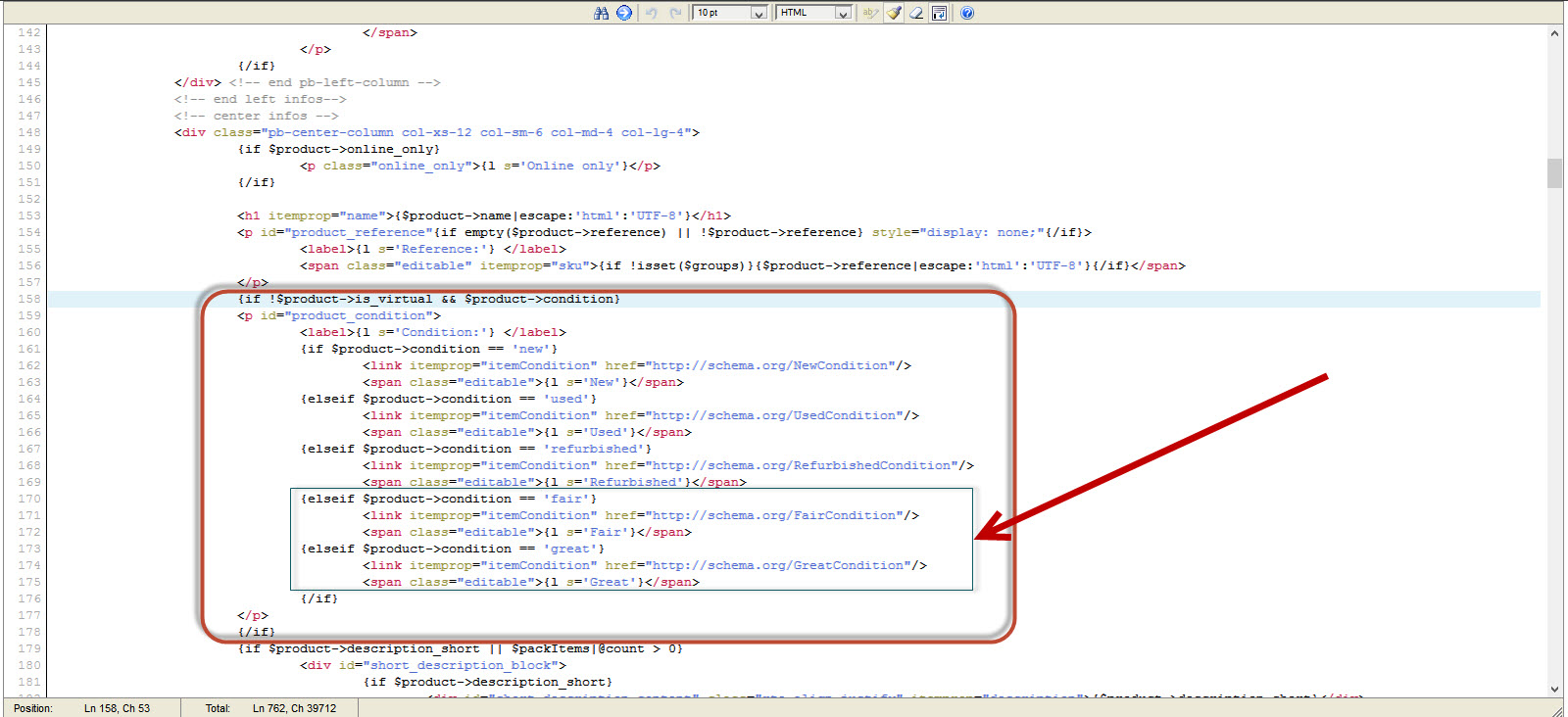
Task: Open the Find tool with binoculars icon
Action: pyautogui.click(x=601, y=13)
